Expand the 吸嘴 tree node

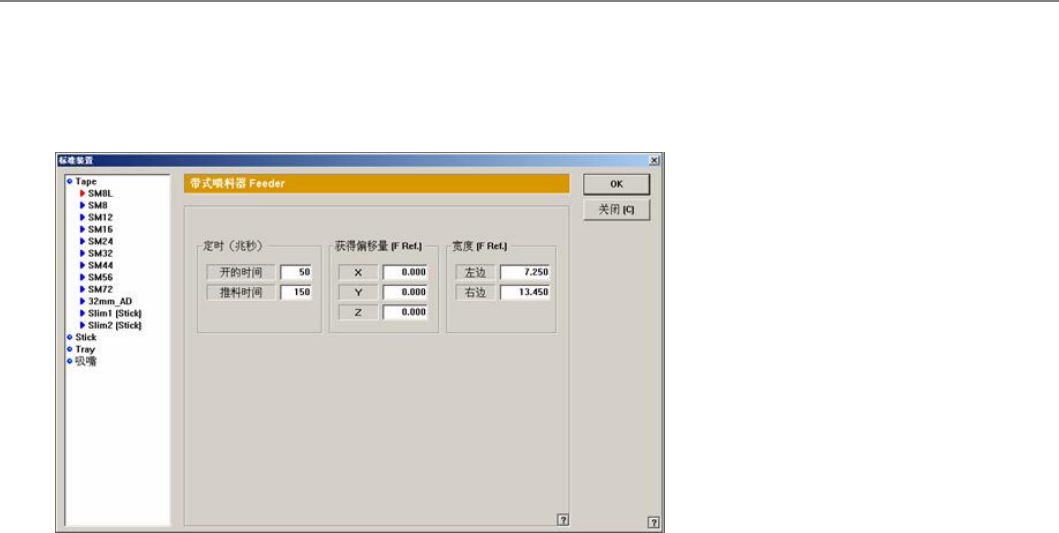[x=69, y=361]
